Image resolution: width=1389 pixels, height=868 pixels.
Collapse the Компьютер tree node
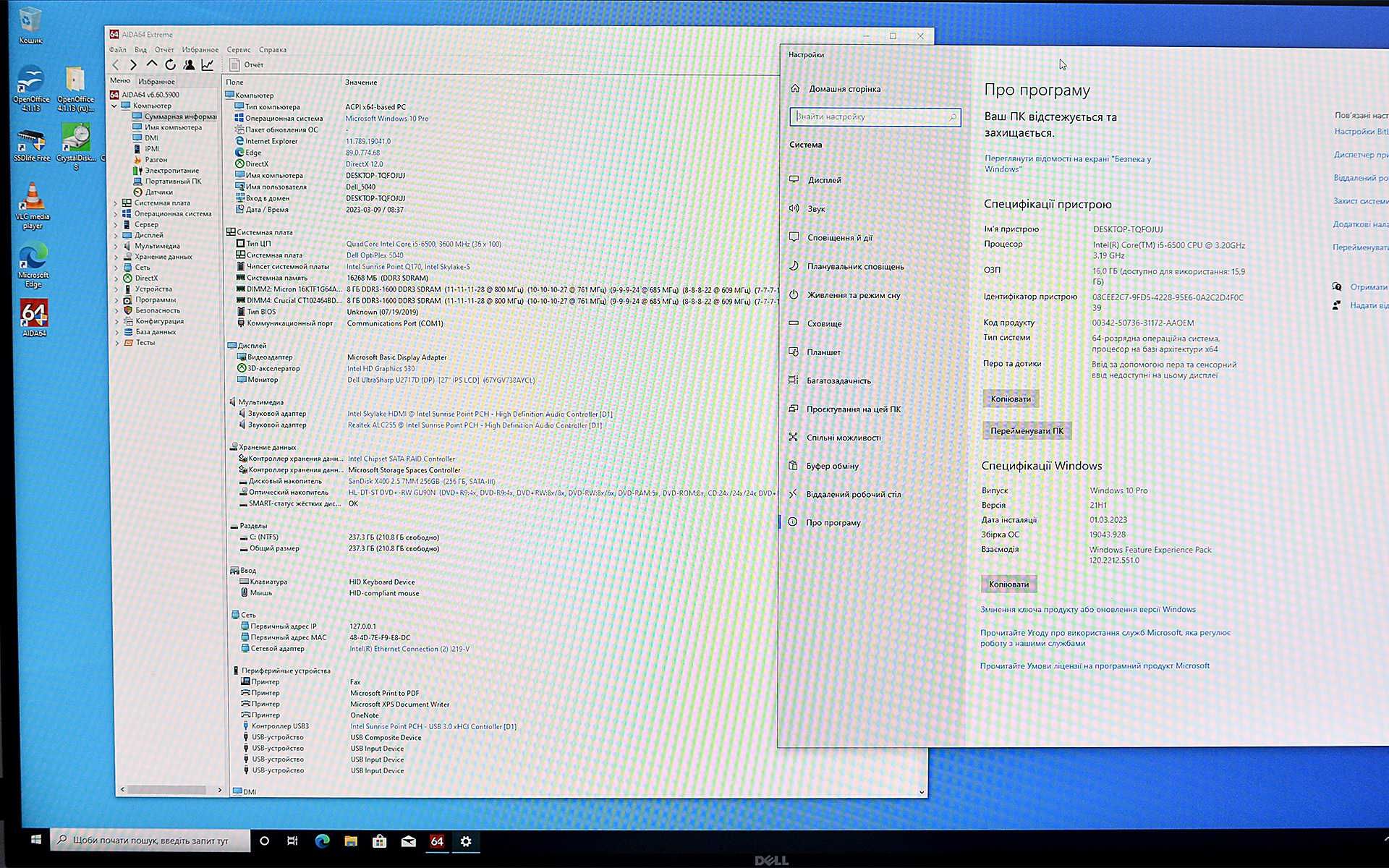114,106
